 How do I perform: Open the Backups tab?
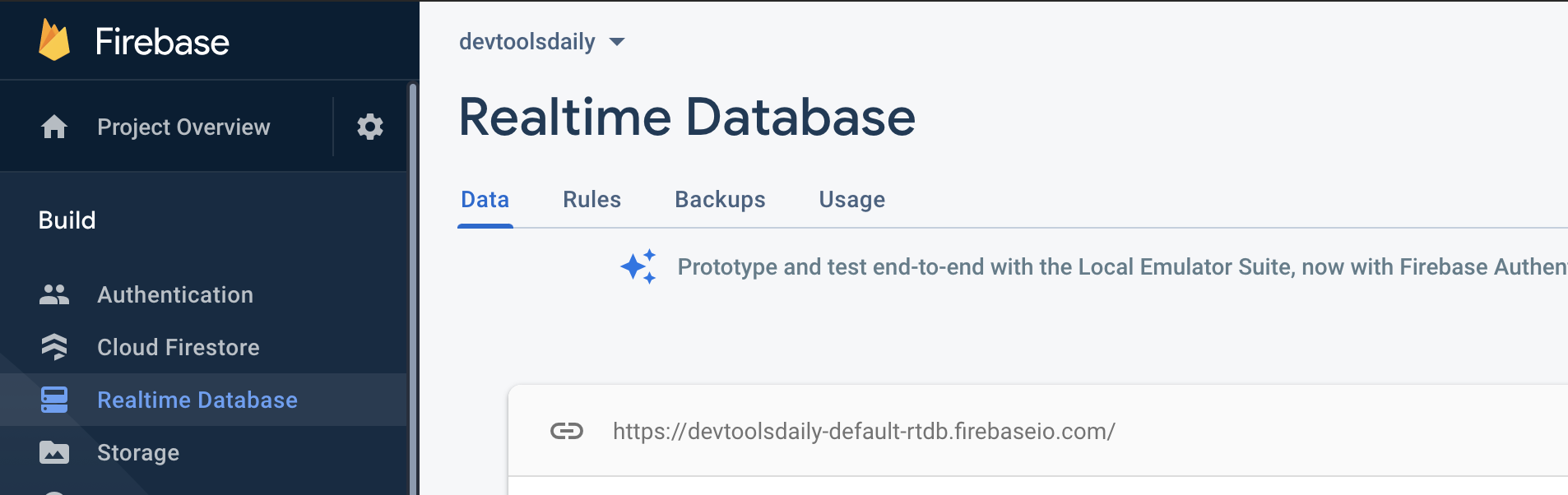tap(720, 200)
